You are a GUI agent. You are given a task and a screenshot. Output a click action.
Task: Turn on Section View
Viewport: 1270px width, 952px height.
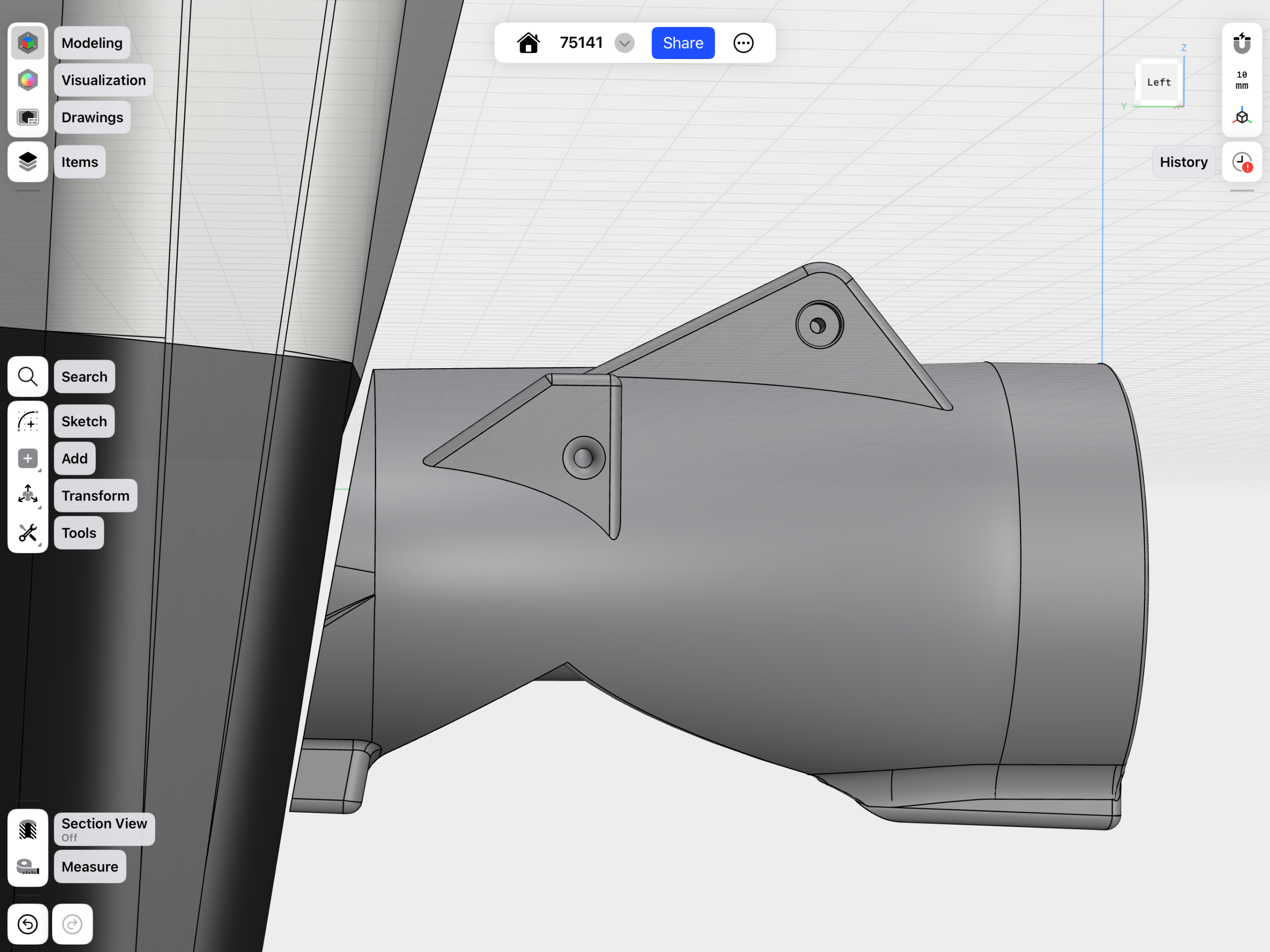pos(104,828)
